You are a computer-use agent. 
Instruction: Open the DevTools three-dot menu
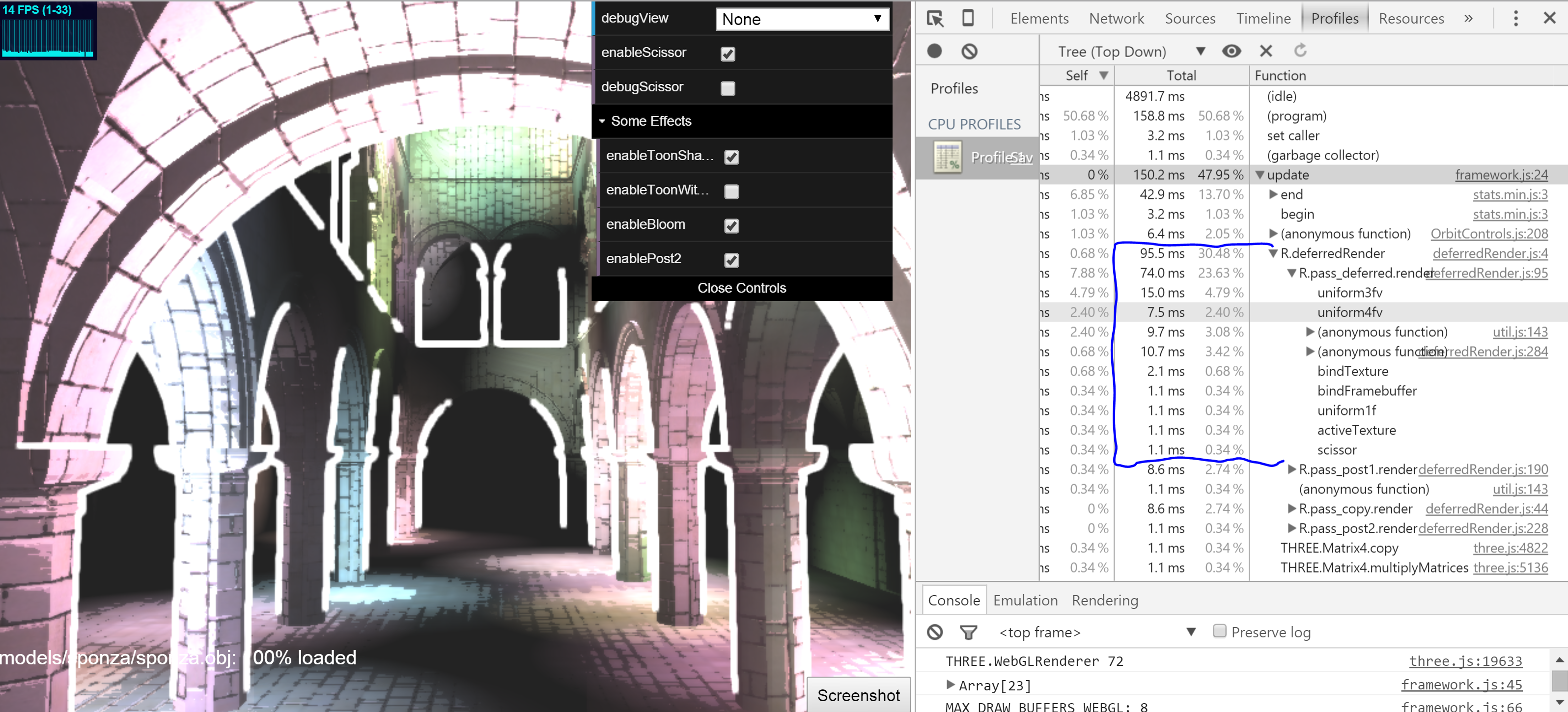(1515, 18)
